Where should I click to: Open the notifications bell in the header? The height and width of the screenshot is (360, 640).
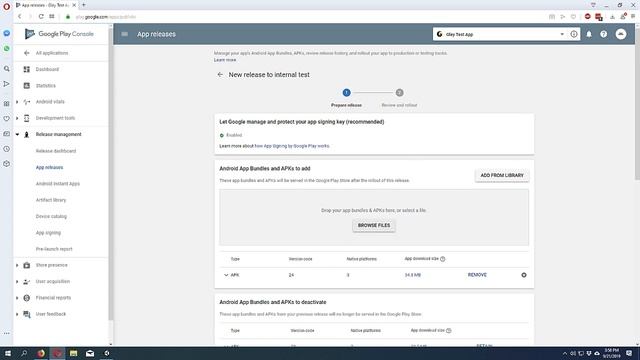coord(589,34)
